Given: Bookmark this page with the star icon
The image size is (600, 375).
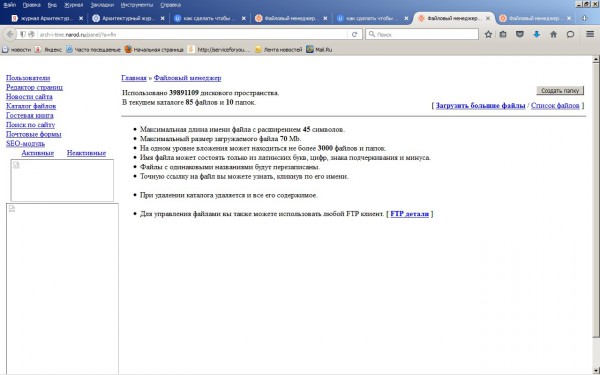Looking at the screenshot, I should pyautogui.click(x=488, y=34).
